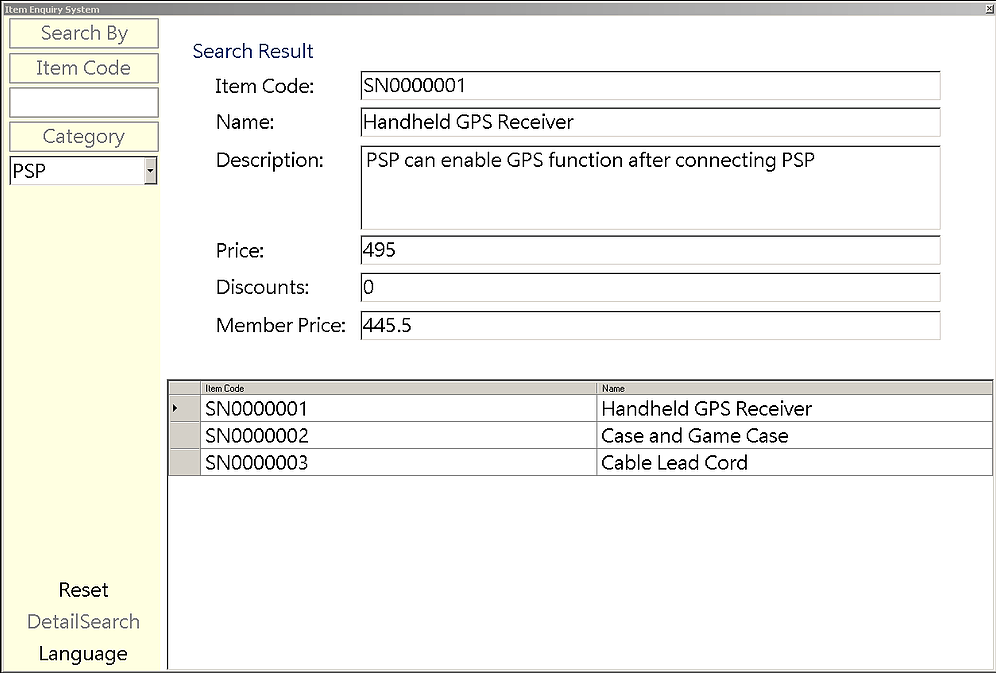996x673 pixels.
Task: Click the item code search text box
Action: (84, 102)
